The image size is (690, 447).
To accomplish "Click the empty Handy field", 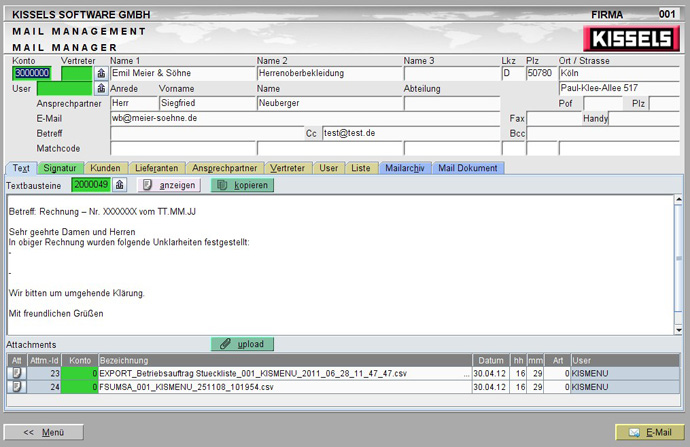I will point(644,118).
